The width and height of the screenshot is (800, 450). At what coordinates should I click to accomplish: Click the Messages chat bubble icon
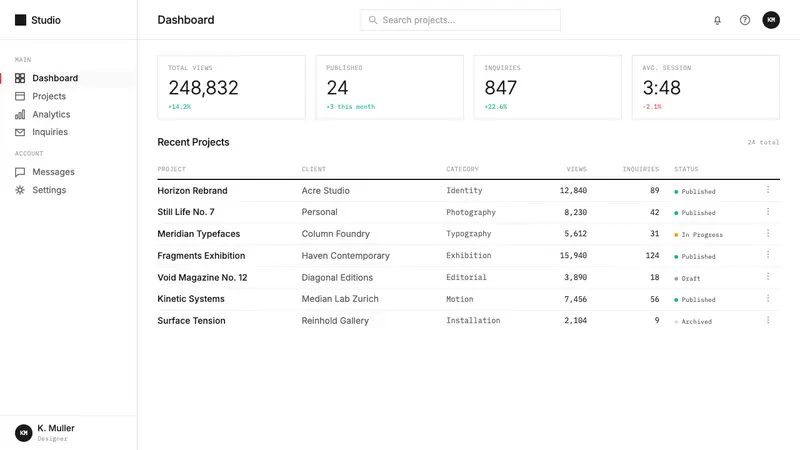click(x=20, y=172)
